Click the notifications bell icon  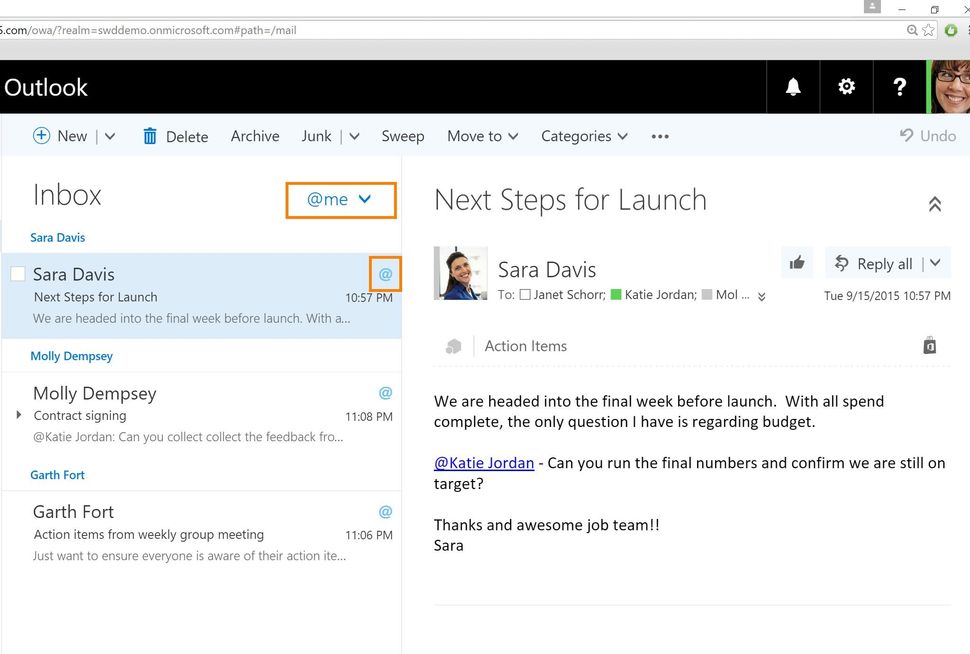click(x=792, y=87)
